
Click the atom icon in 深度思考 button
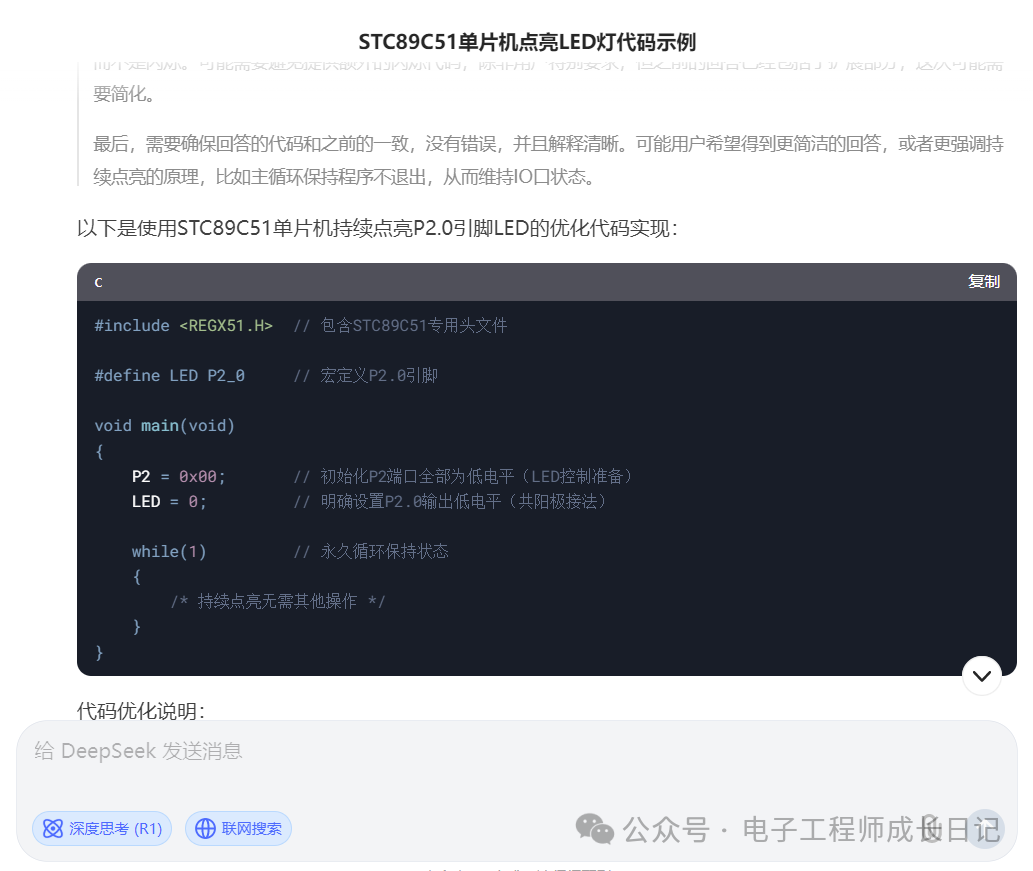53,828
